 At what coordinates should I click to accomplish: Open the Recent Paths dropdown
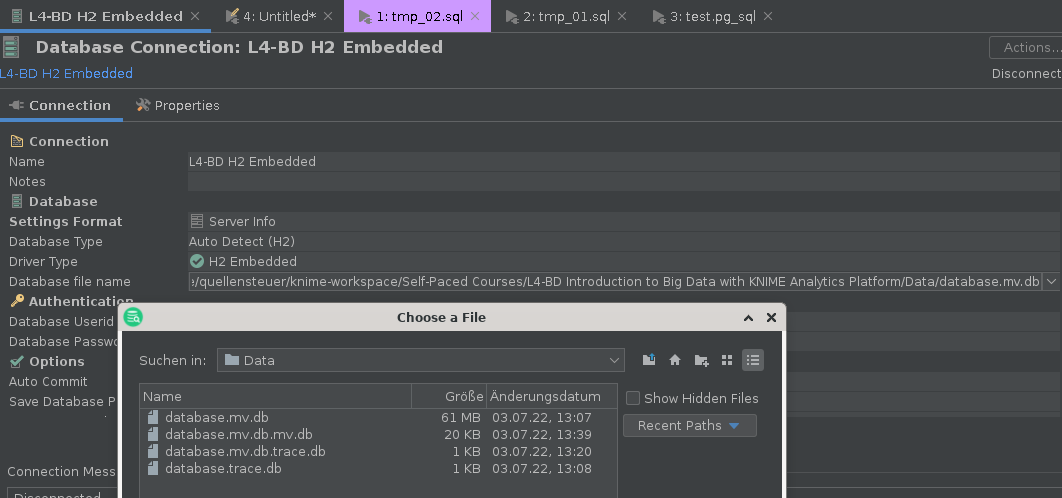(x=689, y=426)
